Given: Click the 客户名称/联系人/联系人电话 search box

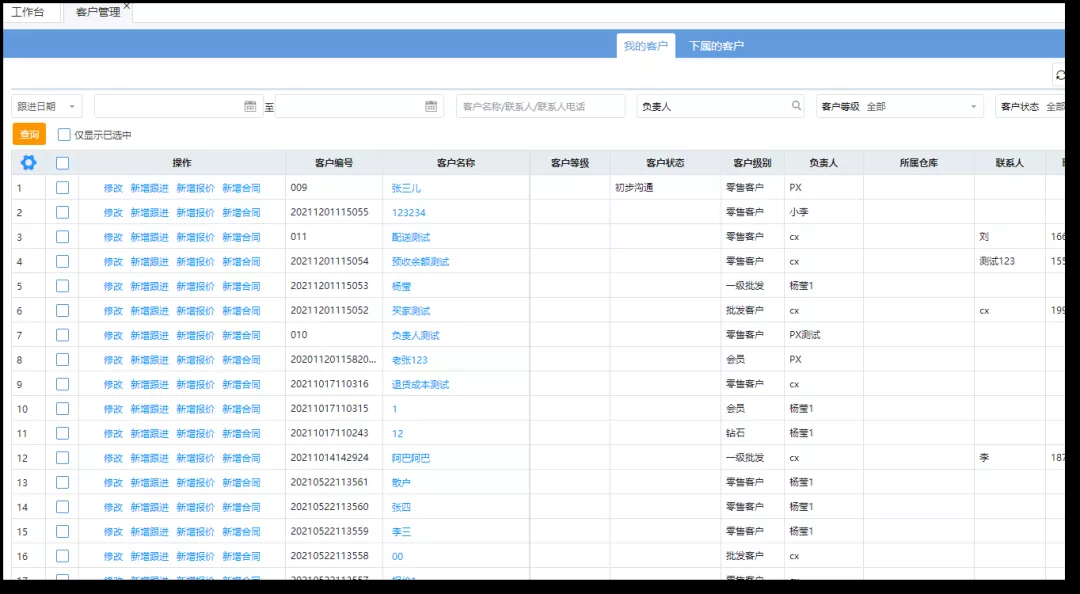Looking at the screenshot, I should point(541,106).
